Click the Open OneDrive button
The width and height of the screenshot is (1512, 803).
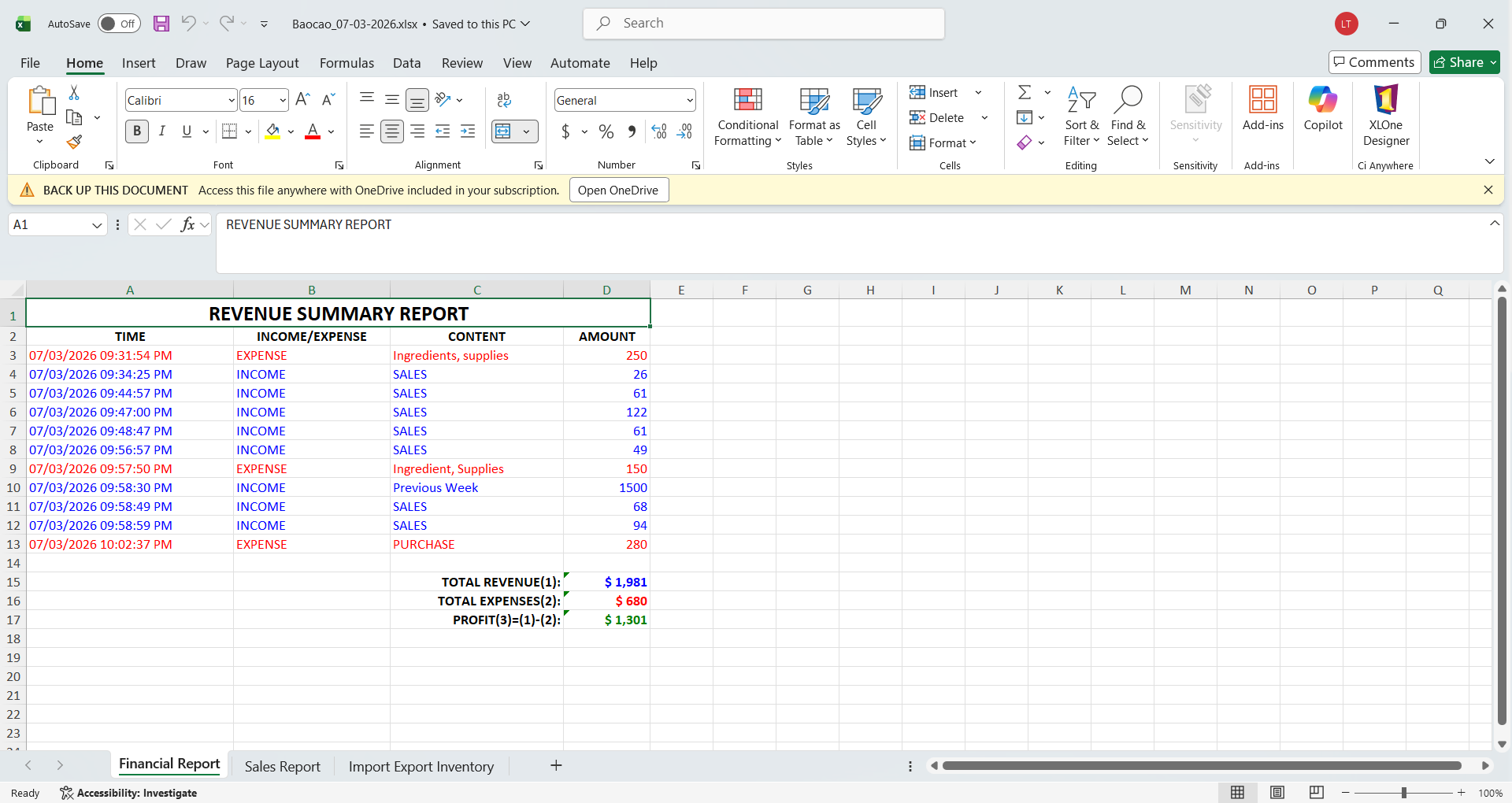coord(619,190)
